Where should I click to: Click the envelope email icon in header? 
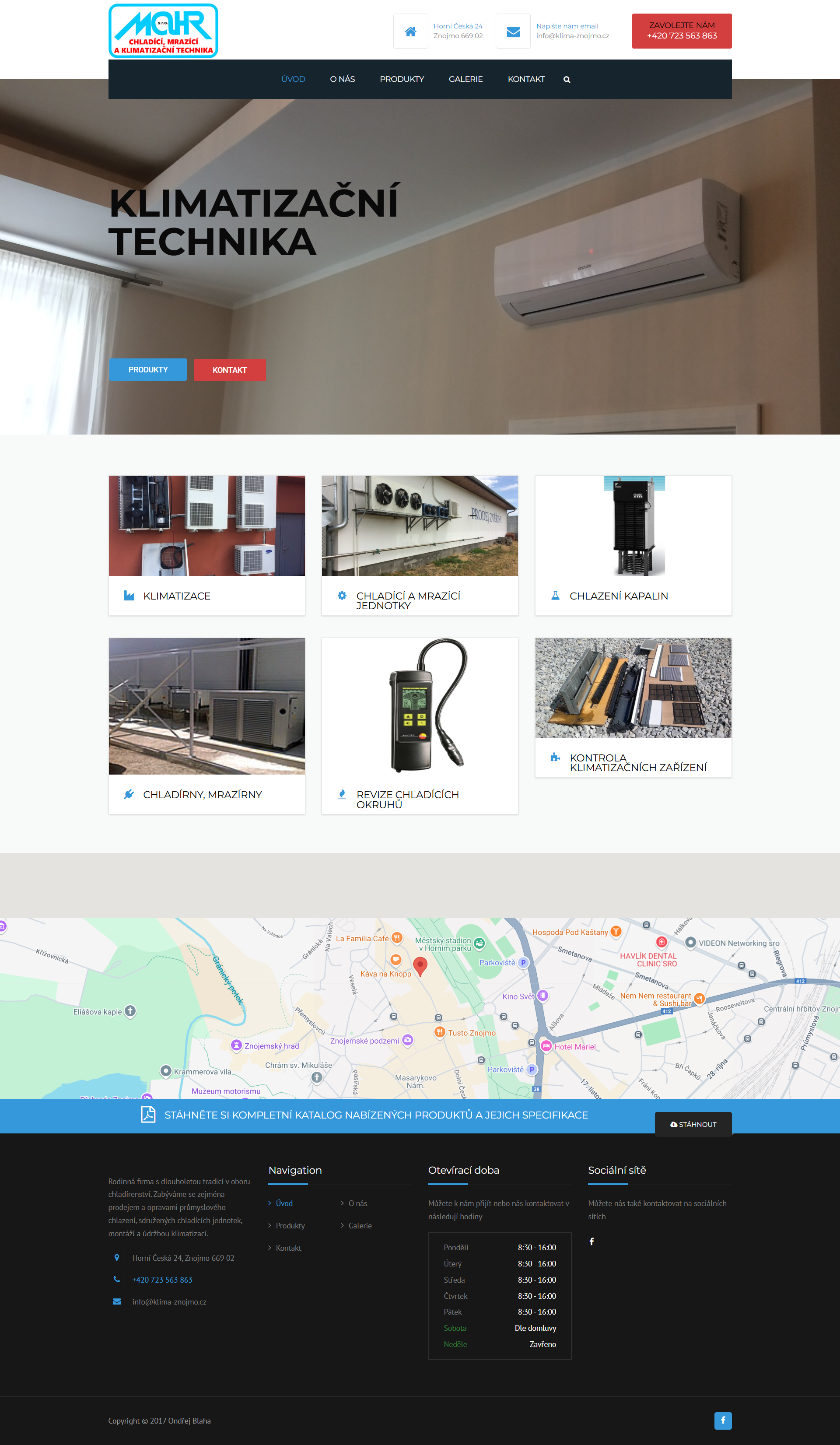tap(513, 32)
